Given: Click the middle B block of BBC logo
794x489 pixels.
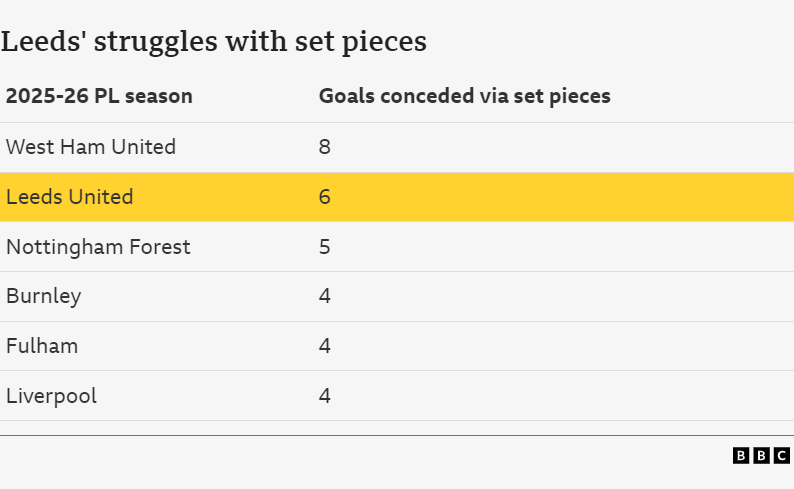Looking at the screenshot, I should click(x=761, y=456).
